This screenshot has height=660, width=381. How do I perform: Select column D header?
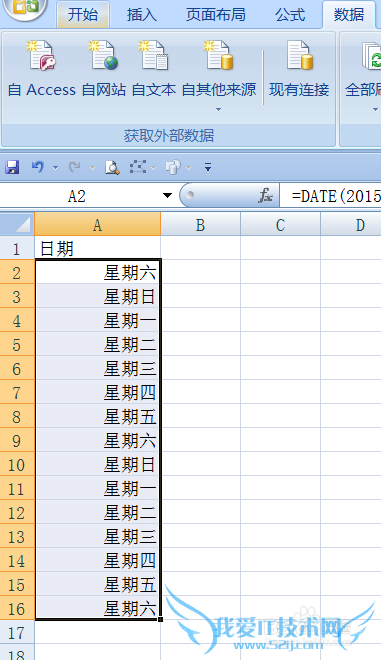click(351, 225)
